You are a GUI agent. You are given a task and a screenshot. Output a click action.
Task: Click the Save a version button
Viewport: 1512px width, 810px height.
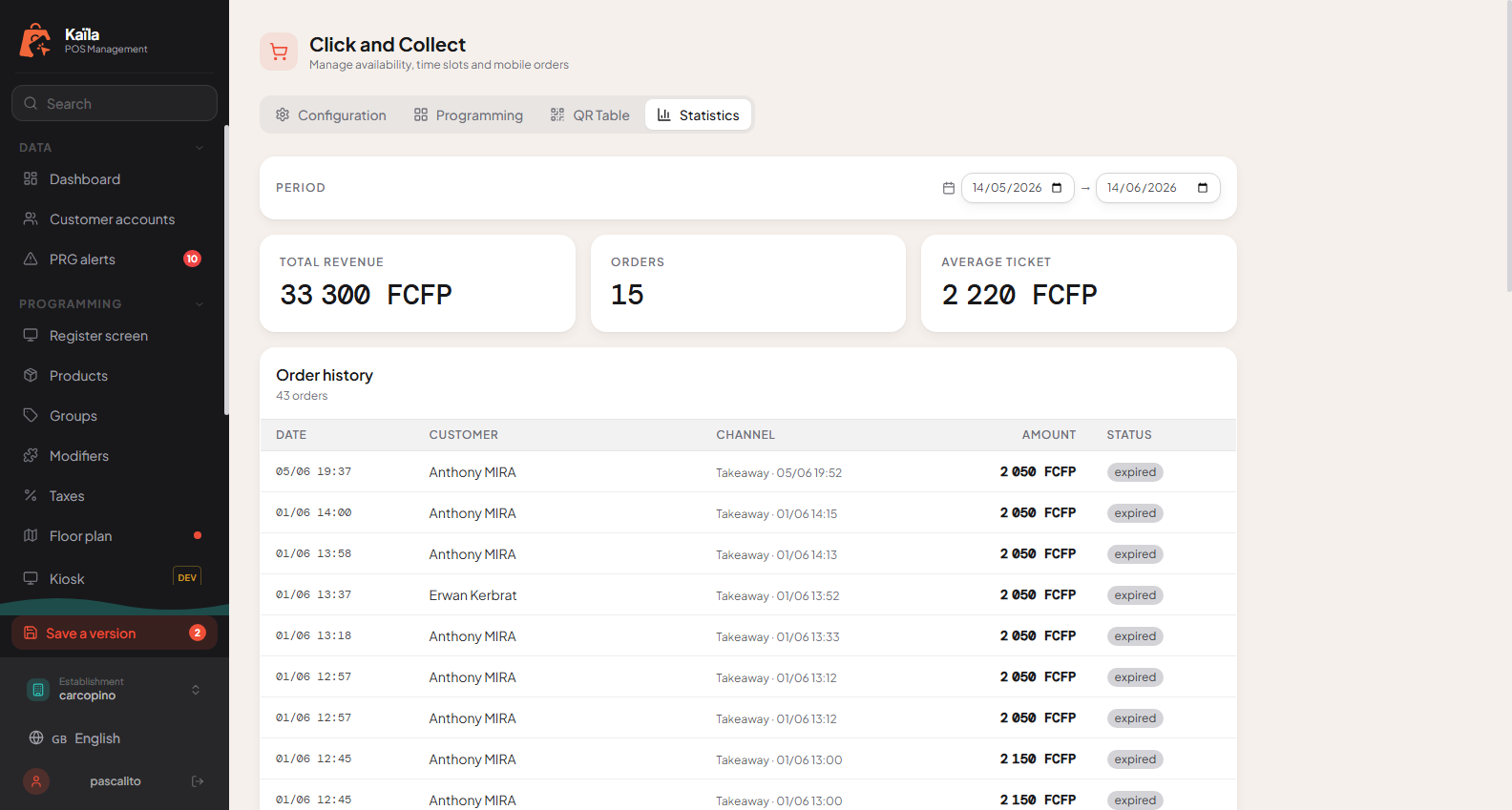tap(115, 633)
